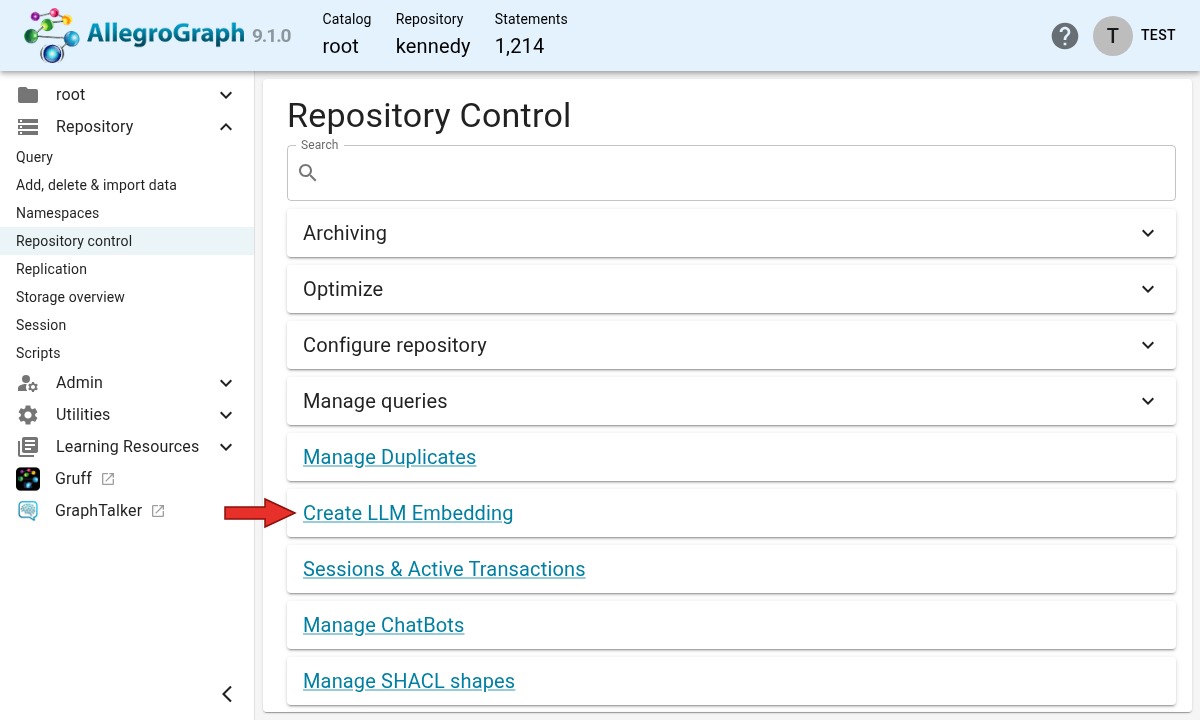Open the Manage ChatBots link

tap(383, 625)
